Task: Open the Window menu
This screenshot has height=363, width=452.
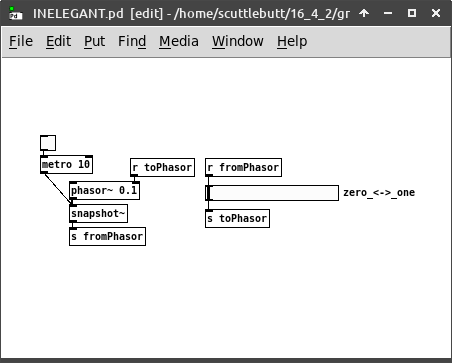Action: [238, 41]
